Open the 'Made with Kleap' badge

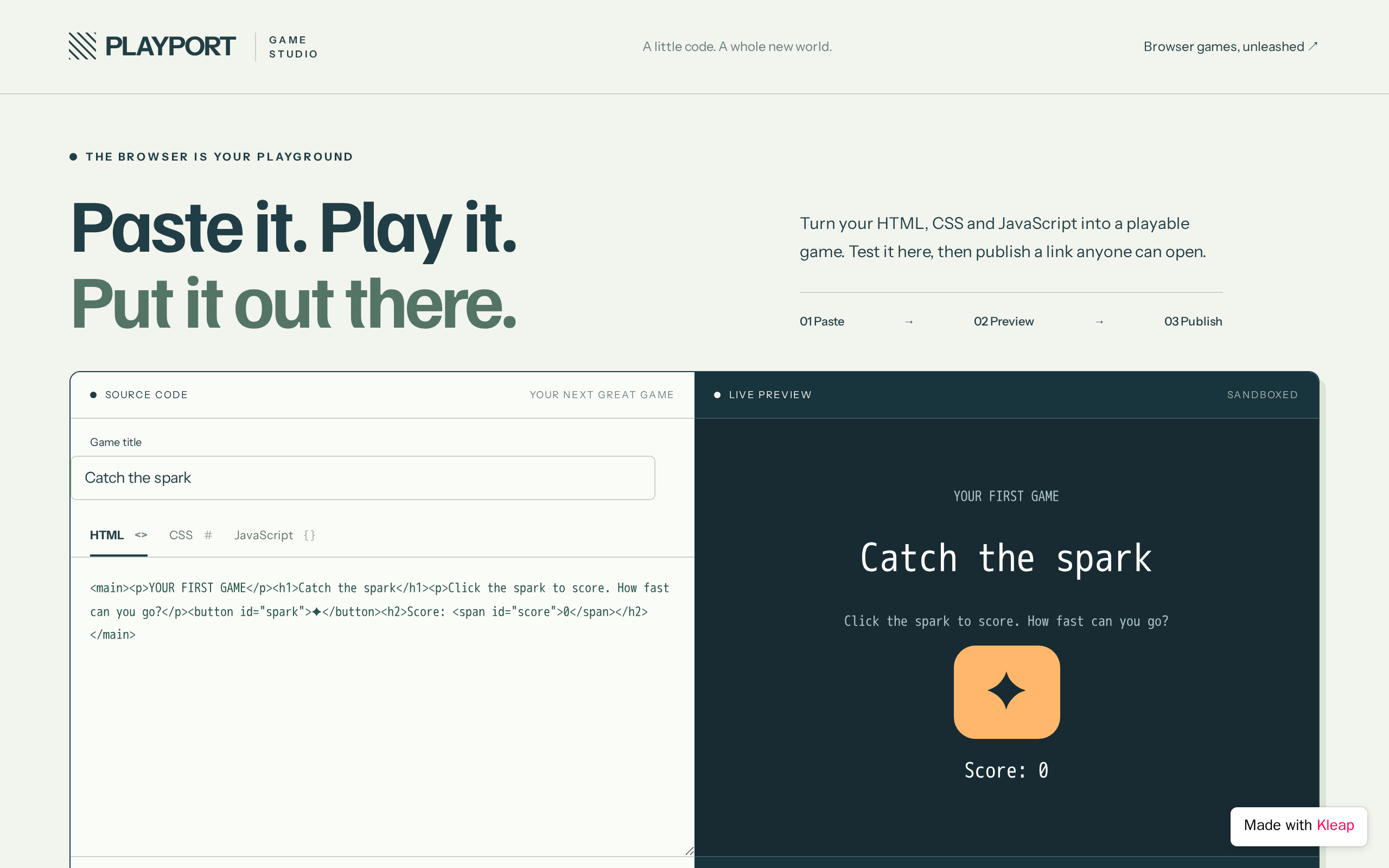pyautogui.click(x=1298, y=826)
